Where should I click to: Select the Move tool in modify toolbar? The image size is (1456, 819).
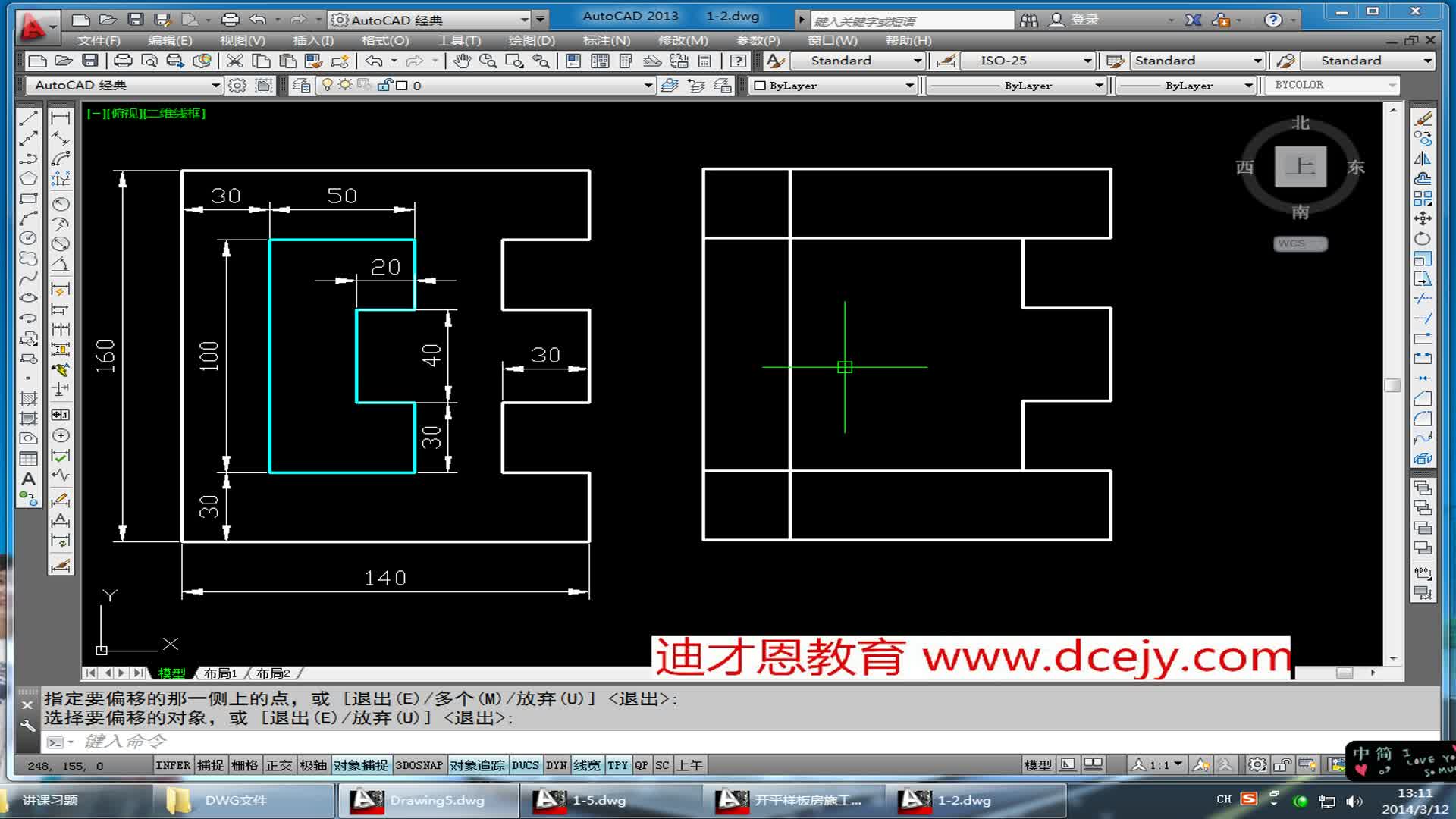click(1423, 218)
